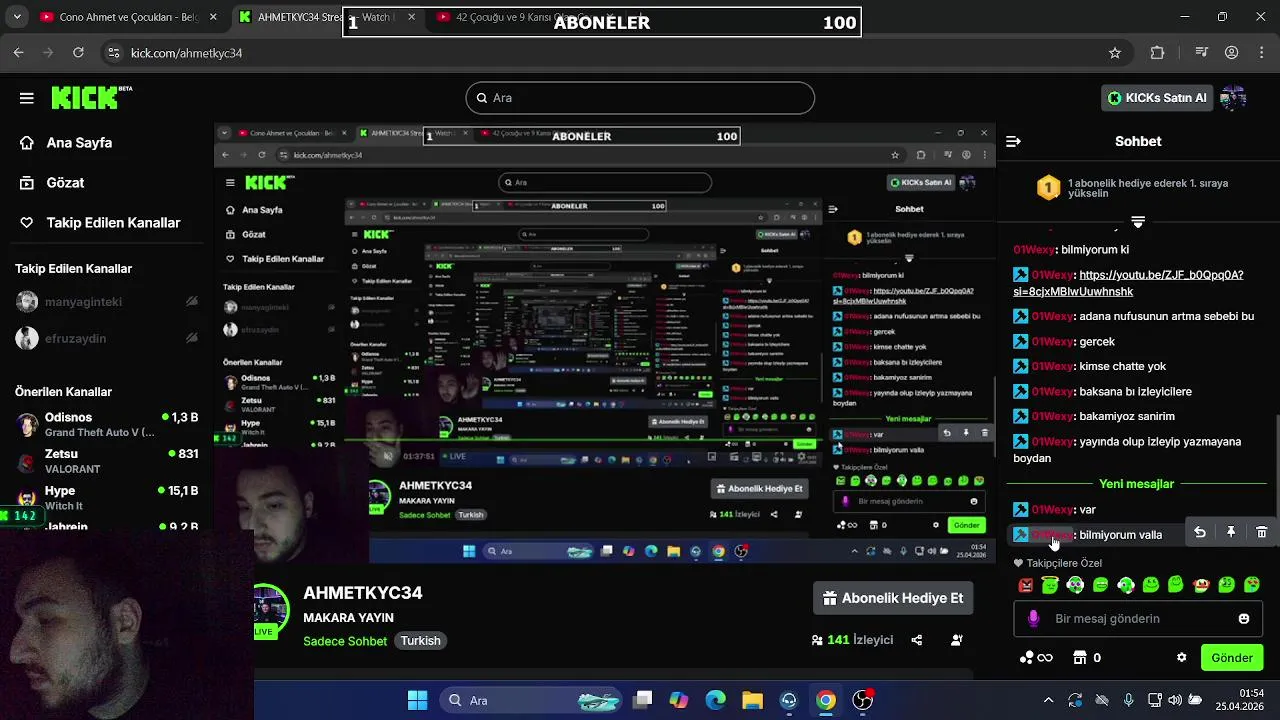
Task: Open the chat shop icon showing 0
Action: [1087, 658]
